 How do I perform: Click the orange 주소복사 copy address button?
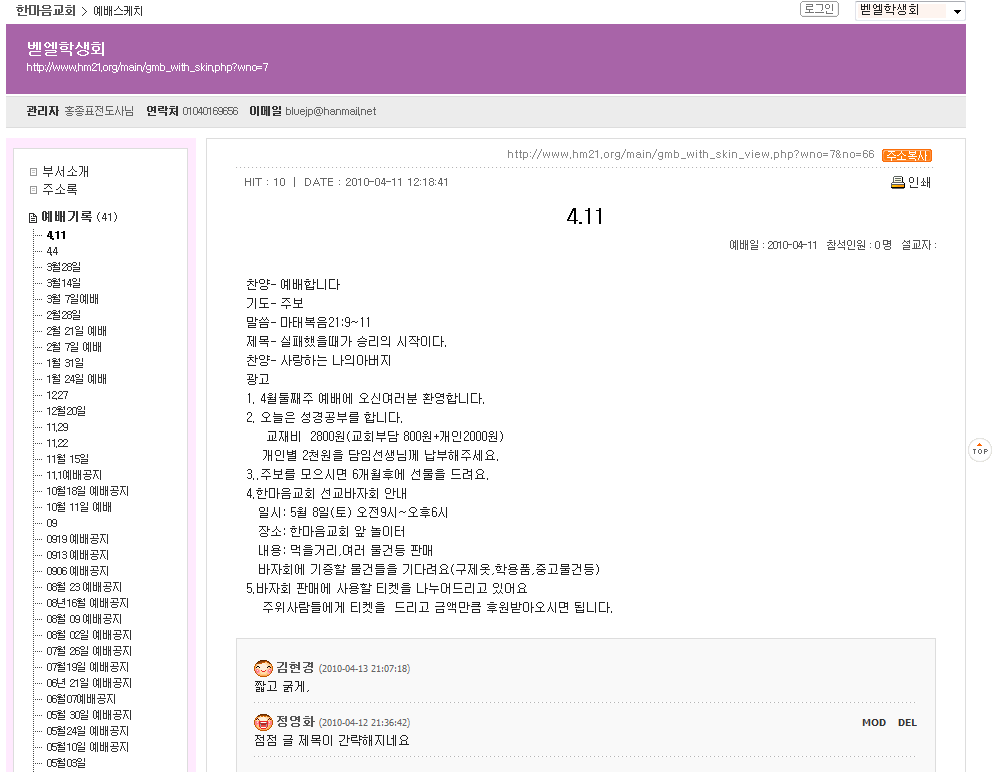click(x=906, y=155)
